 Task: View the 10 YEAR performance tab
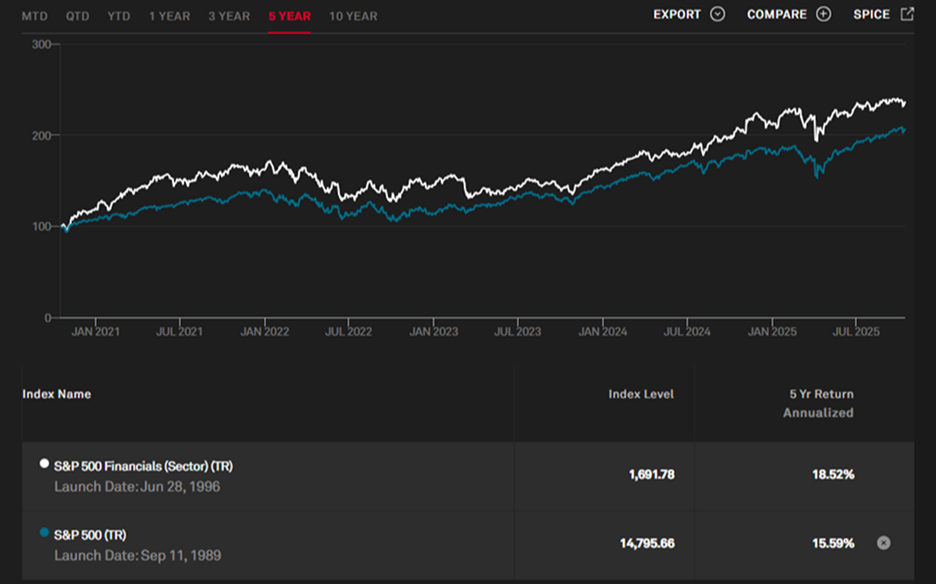click(353, 16)
